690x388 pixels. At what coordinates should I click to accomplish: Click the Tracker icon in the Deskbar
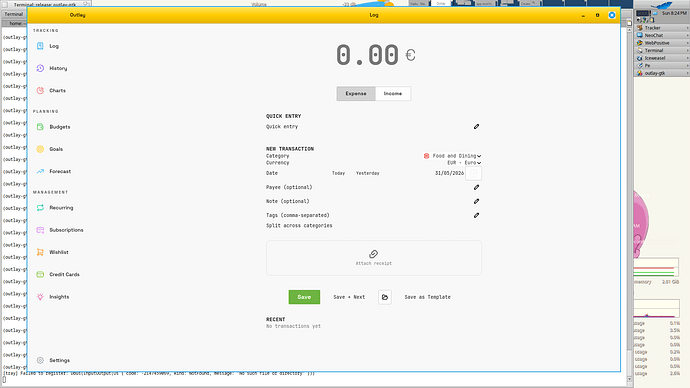(x=640, y=28)
